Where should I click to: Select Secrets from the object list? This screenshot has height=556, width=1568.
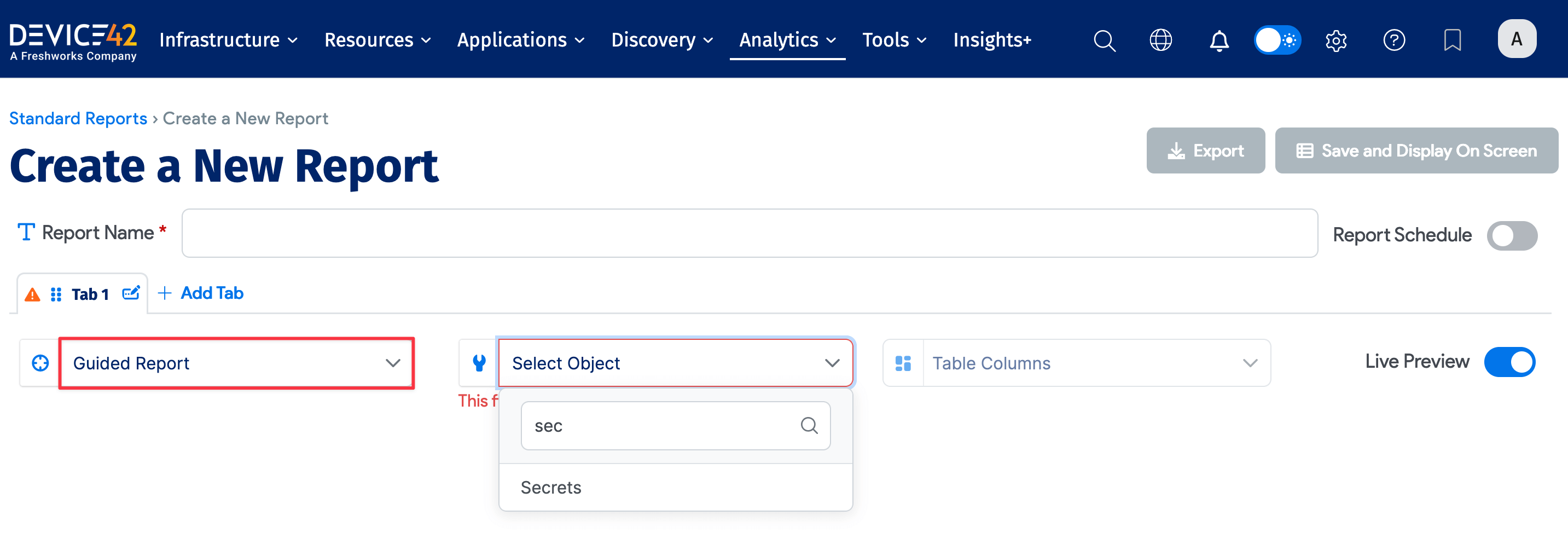pos(551,487)
